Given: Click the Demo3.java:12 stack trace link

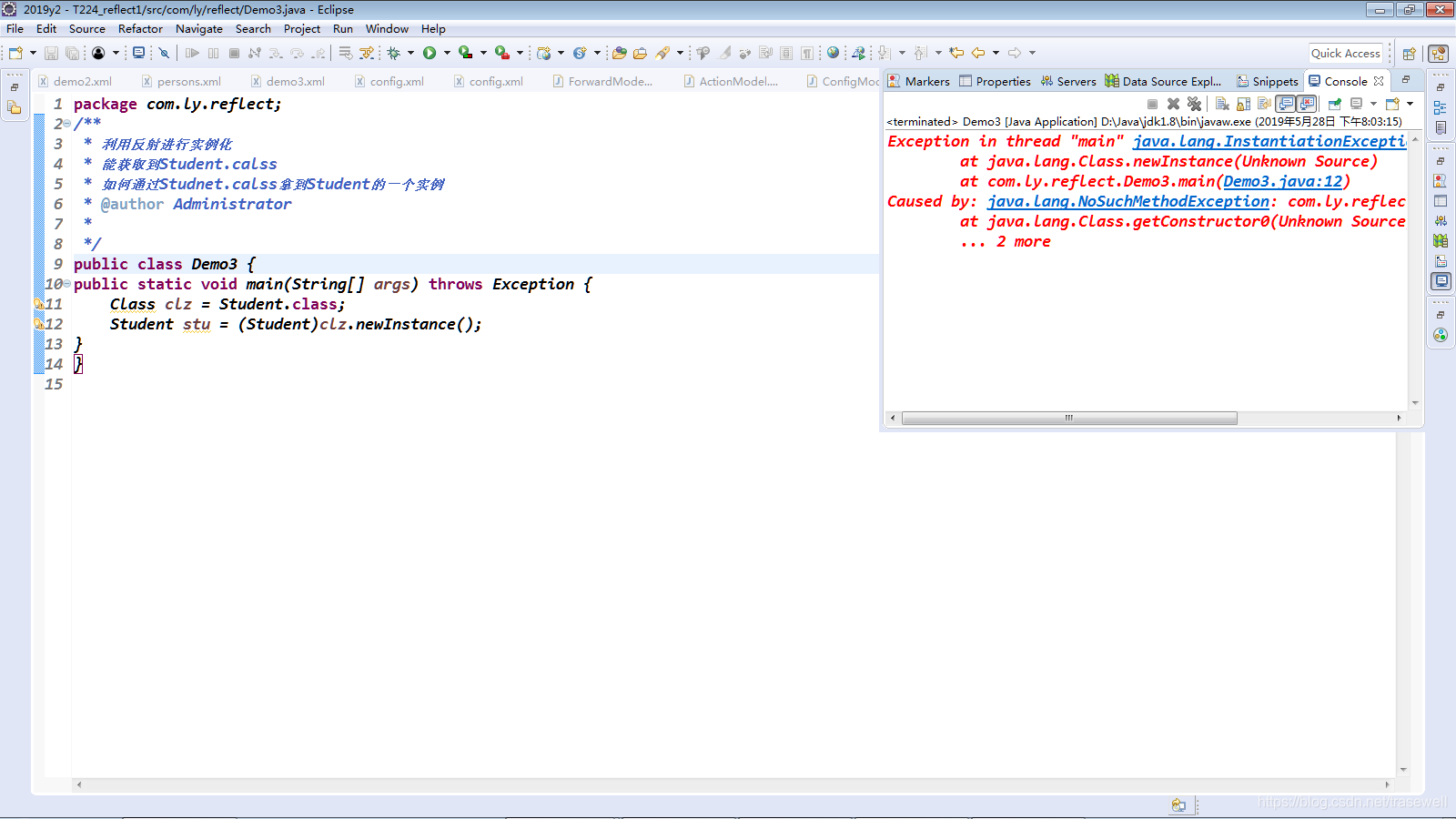Looking at the screenshot, I should (x=1282, y=181).
